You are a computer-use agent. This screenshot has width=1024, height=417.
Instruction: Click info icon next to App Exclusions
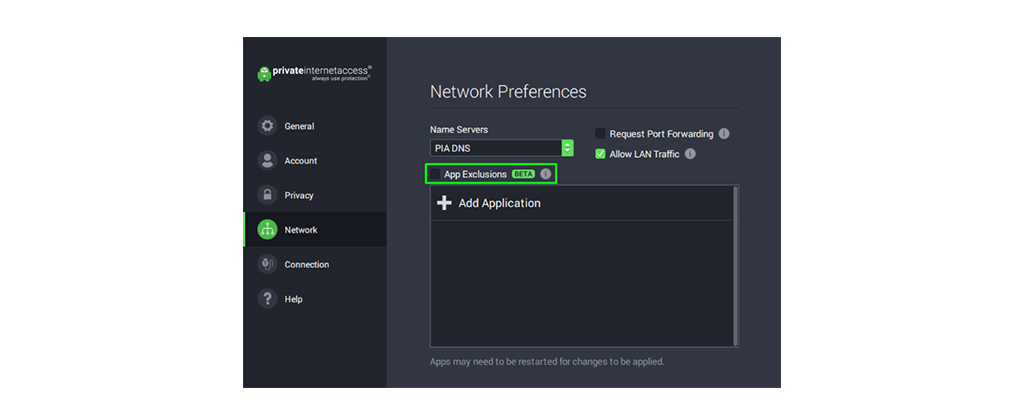pos(546,174)
